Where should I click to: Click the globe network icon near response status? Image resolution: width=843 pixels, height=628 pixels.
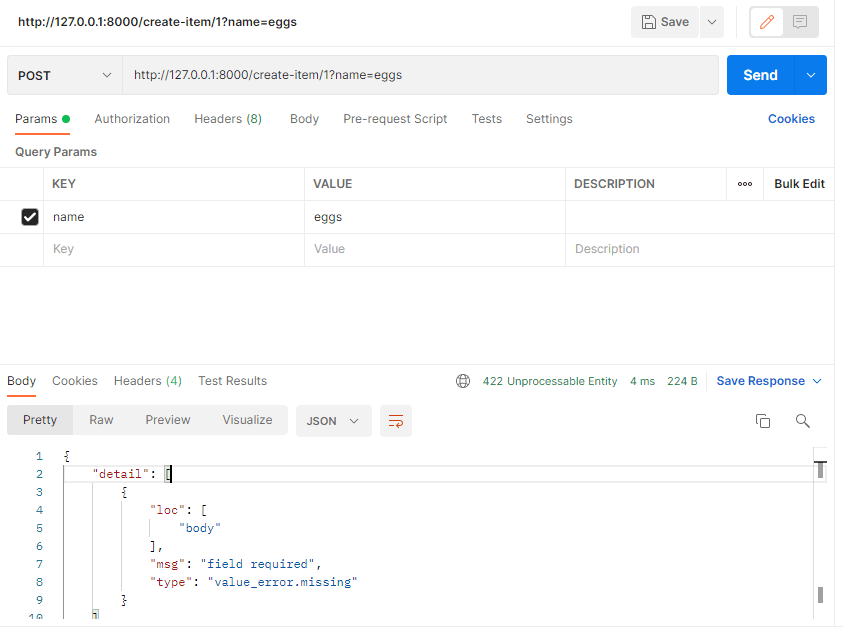click(462, 381)
